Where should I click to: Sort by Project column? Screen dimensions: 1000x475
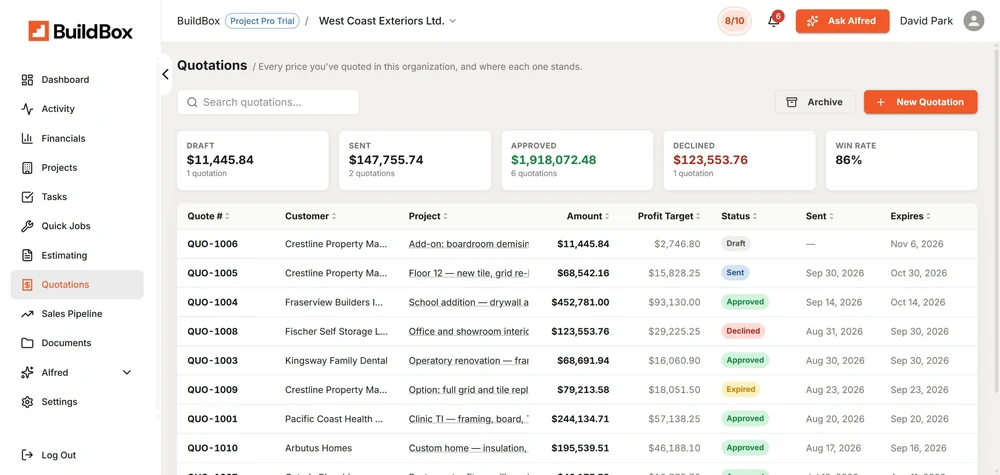click(428, 216)
